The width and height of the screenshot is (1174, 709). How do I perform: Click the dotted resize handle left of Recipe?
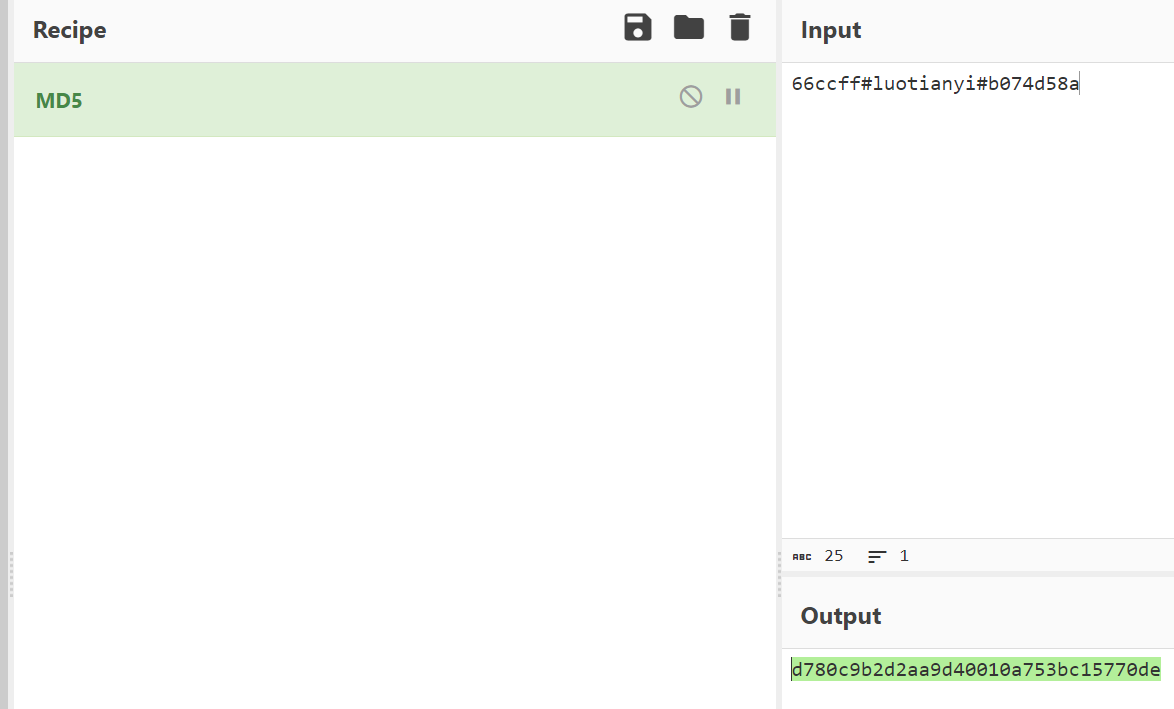pyautogui.click(x=11, y=574)
